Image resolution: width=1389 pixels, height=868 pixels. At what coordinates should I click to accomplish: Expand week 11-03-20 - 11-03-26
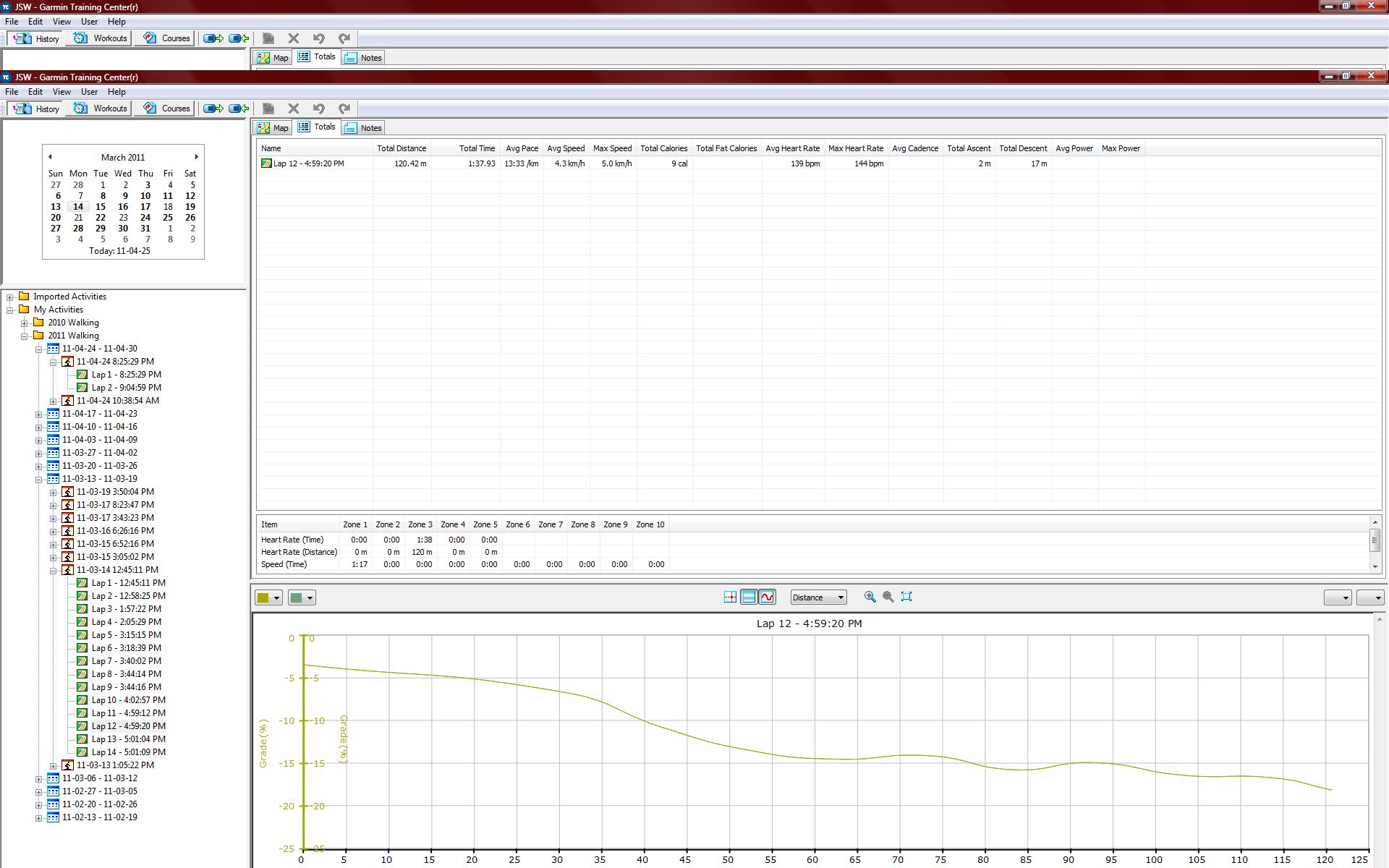(39, 467)
